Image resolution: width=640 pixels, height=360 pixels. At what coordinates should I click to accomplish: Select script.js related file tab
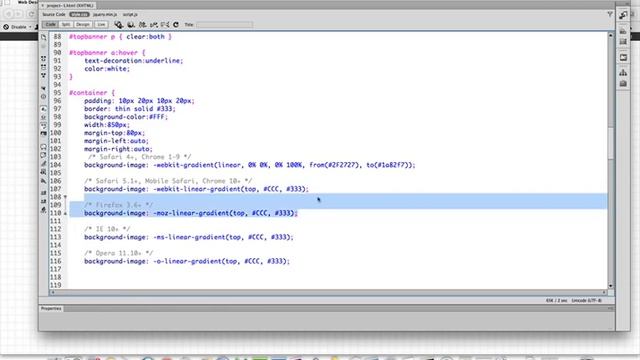130,14
